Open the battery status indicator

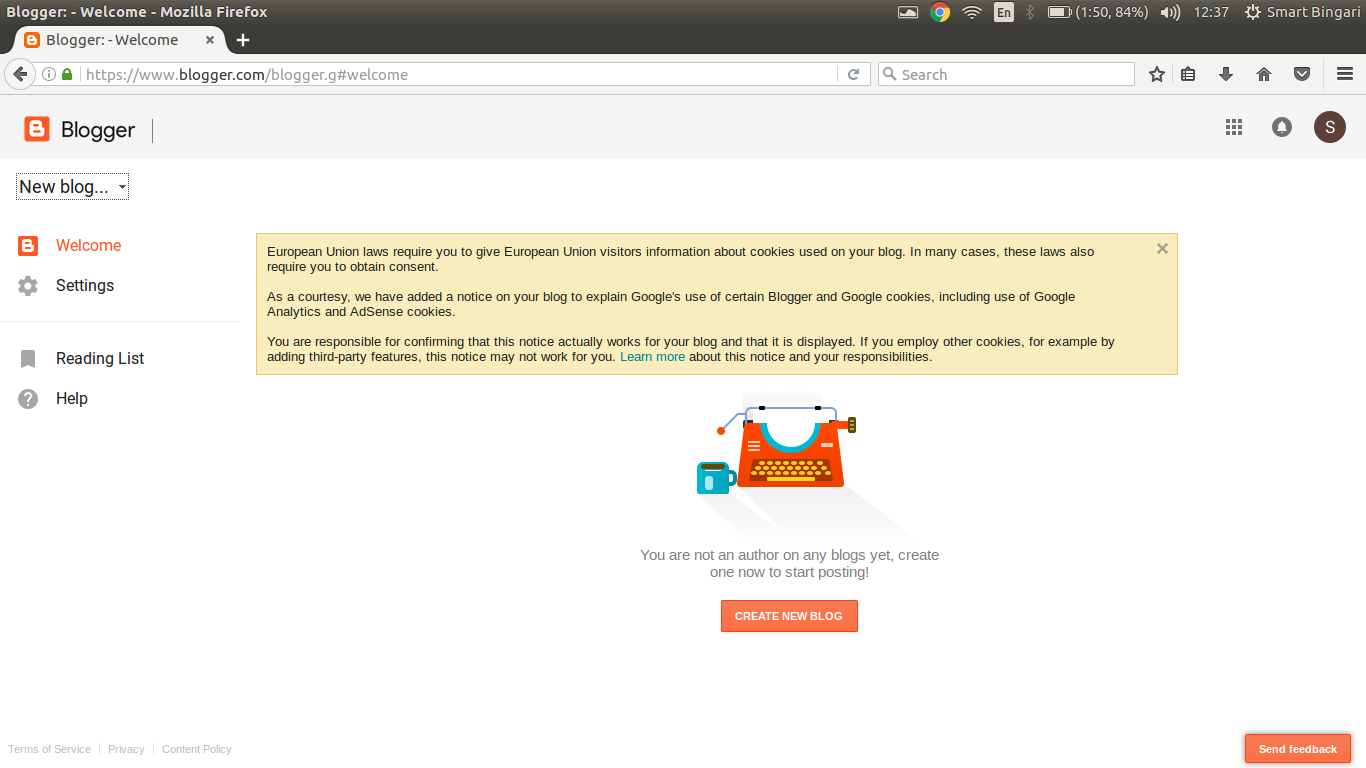coord(1097,12)
